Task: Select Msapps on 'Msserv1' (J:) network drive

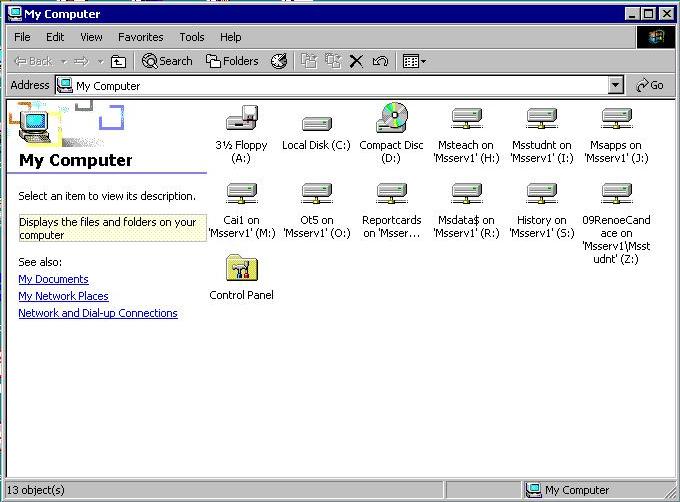Action: click(616, 118)
